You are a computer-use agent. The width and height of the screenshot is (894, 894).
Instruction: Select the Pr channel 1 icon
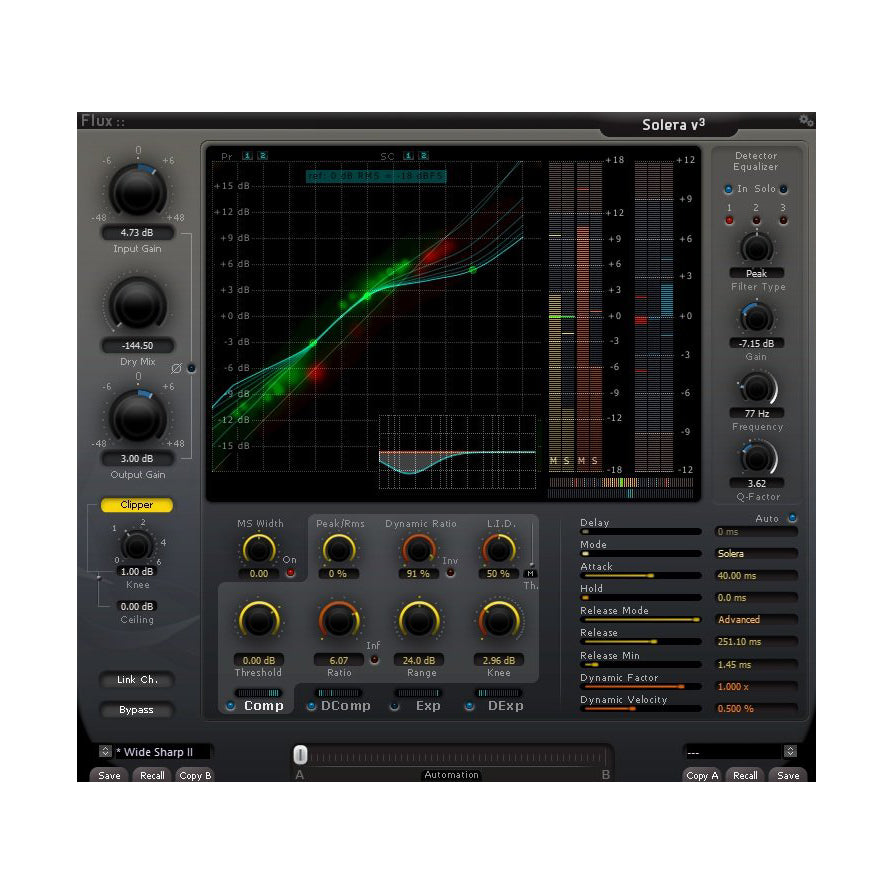(x=248, y=156)
